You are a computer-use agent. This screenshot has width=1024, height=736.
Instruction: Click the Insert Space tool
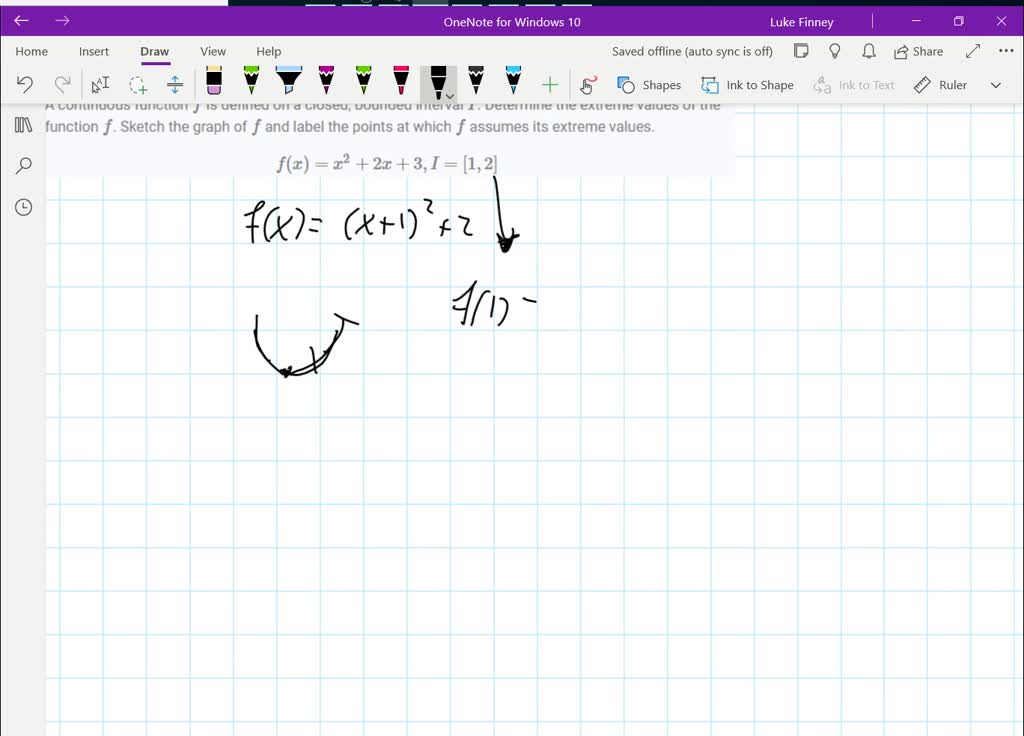175,84
